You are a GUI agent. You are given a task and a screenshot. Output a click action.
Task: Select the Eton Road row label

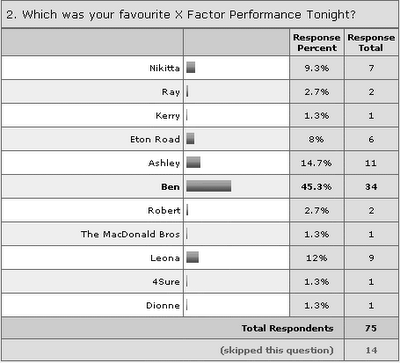155,139
